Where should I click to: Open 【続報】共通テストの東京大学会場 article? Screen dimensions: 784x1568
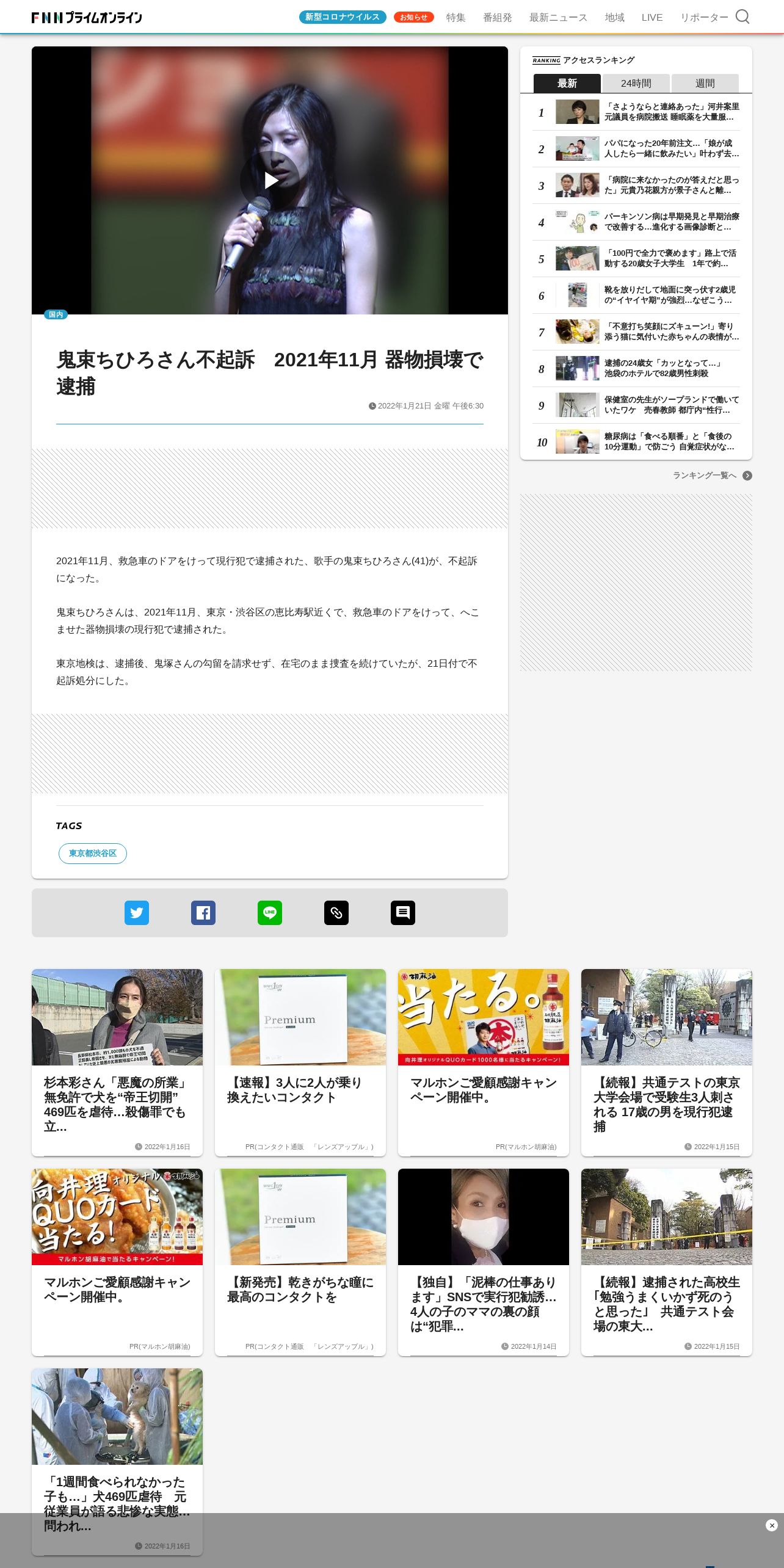(x=667, y=1062)
